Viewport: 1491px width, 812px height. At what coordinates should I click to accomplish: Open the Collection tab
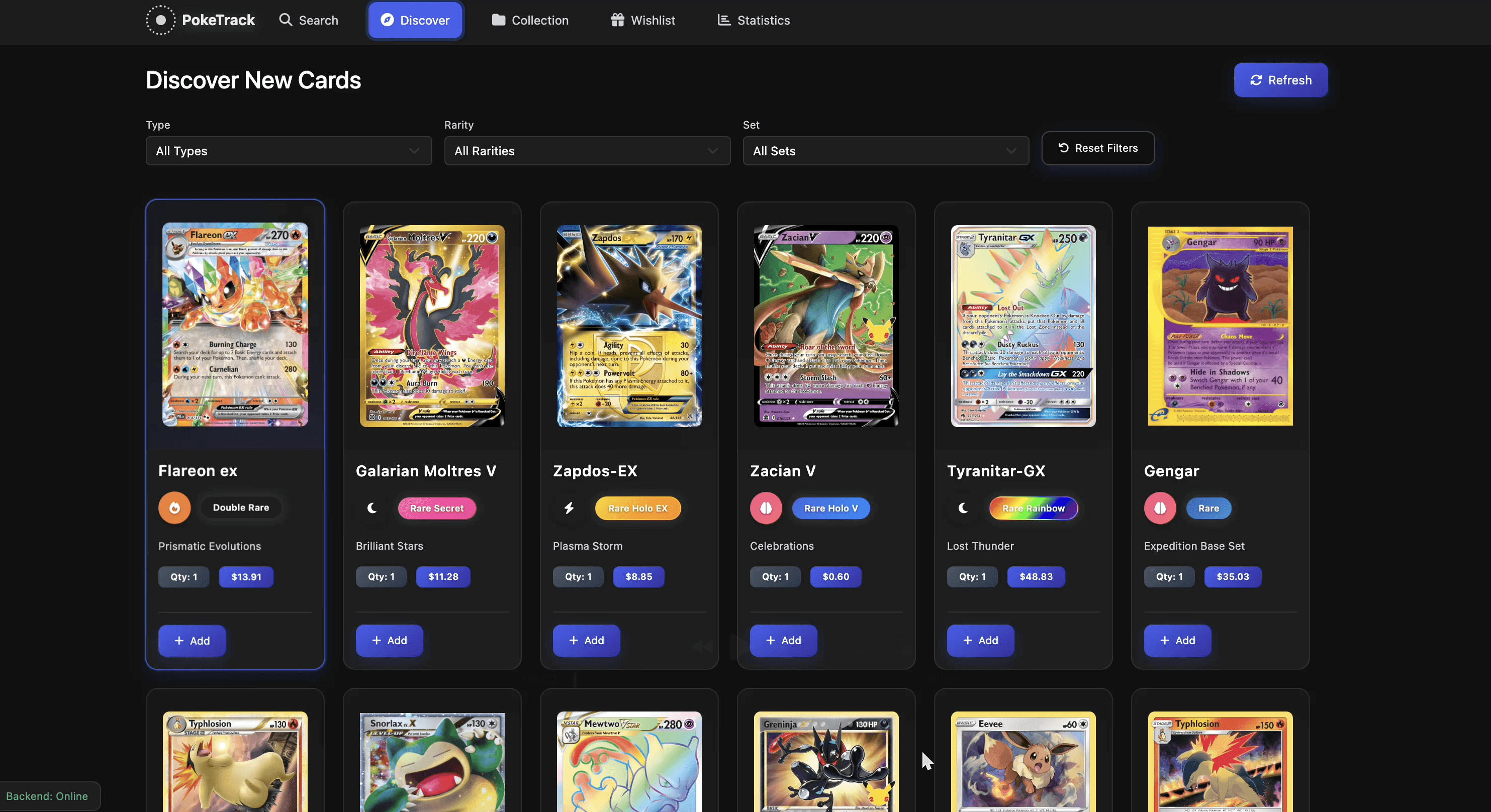coord(530,20)
